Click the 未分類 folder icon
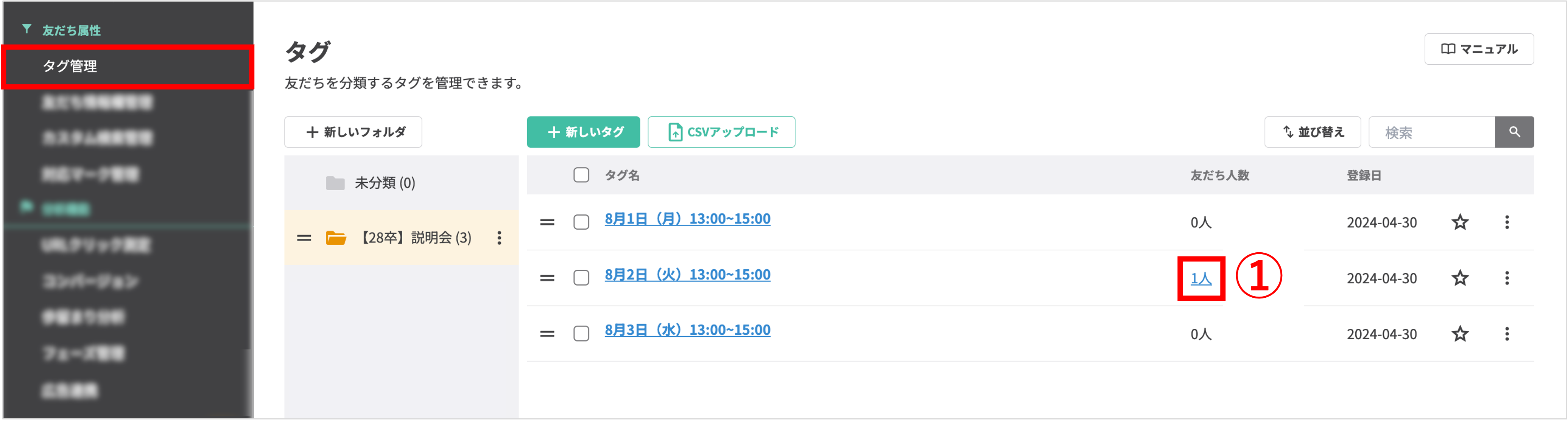Image resolution: width=1568 pixels, height=421 pixels. point(335,183)
